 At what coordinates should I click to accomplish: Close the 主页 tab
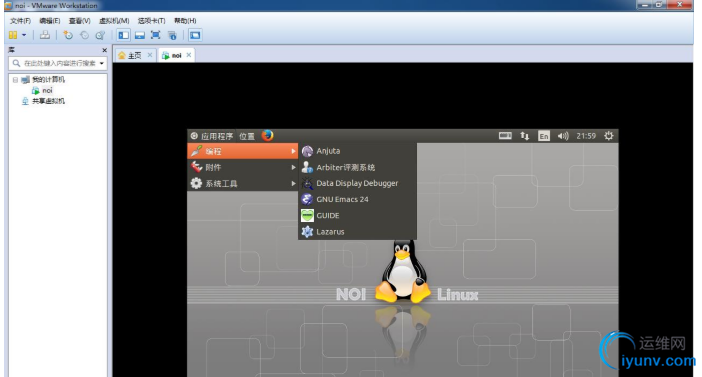[150, 55]
